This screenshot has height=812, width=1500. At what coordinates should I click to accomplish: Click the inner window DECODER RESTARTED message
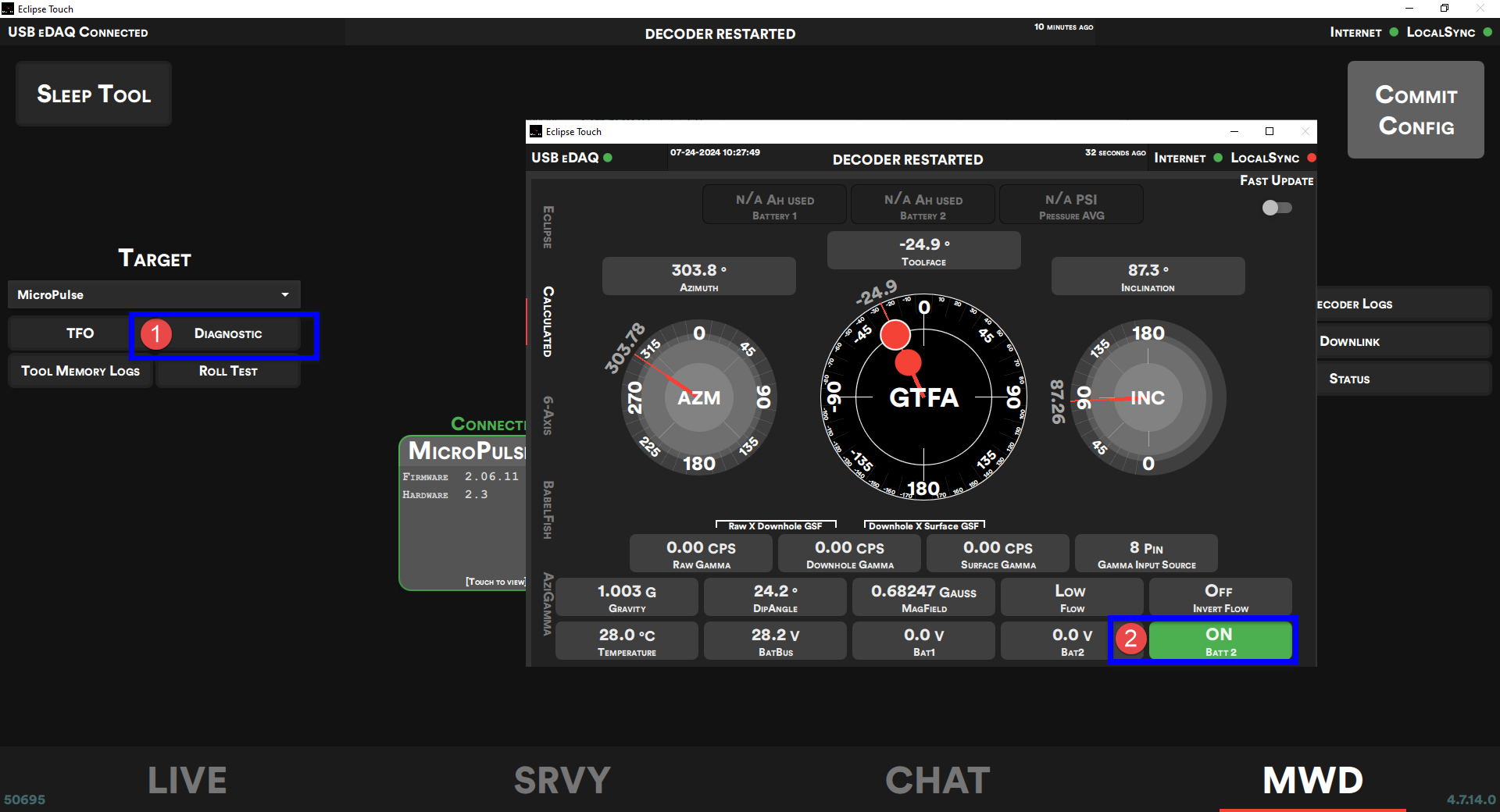(x=908, y=159)
